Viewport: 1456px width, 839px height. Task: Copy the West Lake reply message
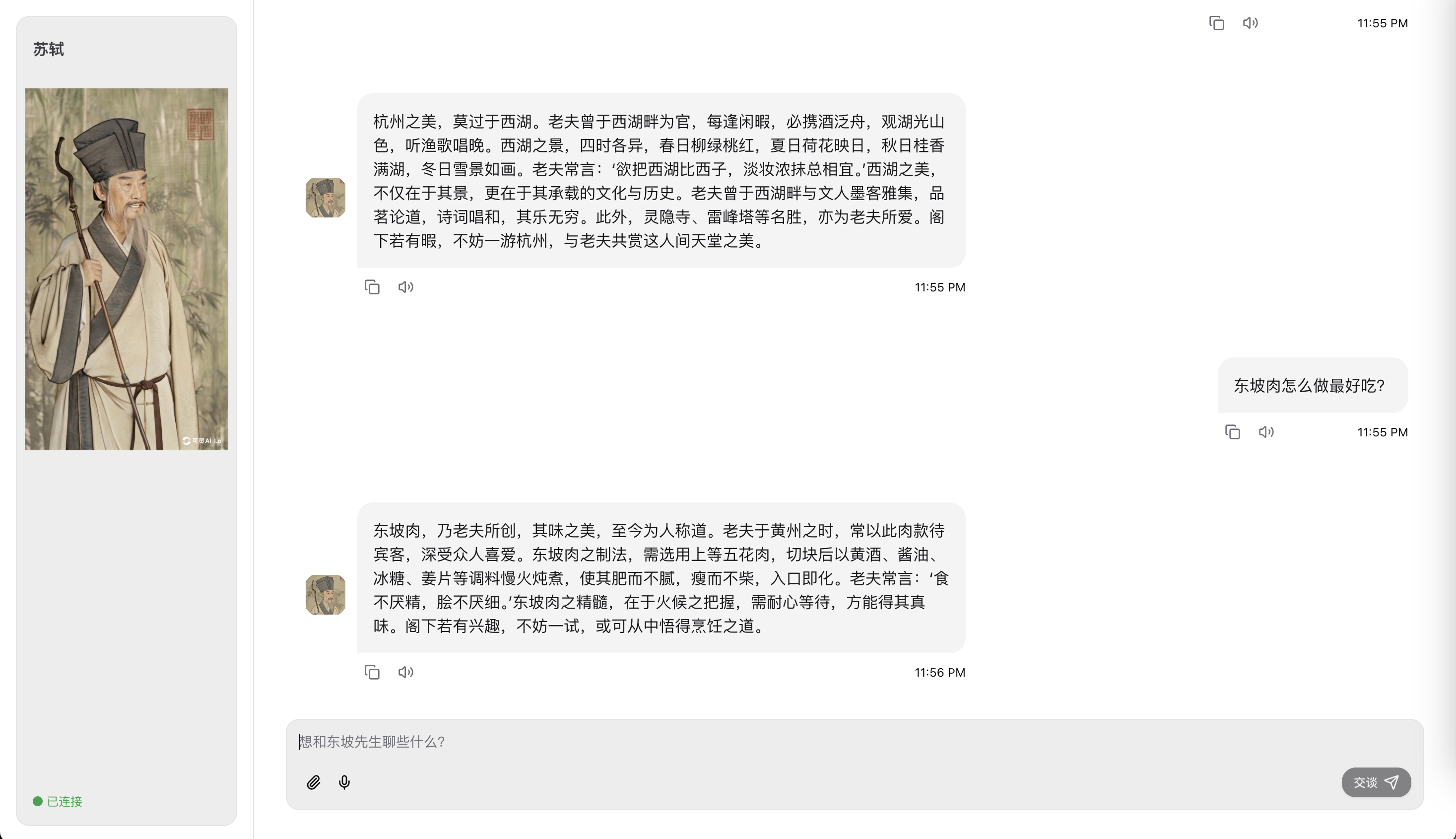point(372,287)
